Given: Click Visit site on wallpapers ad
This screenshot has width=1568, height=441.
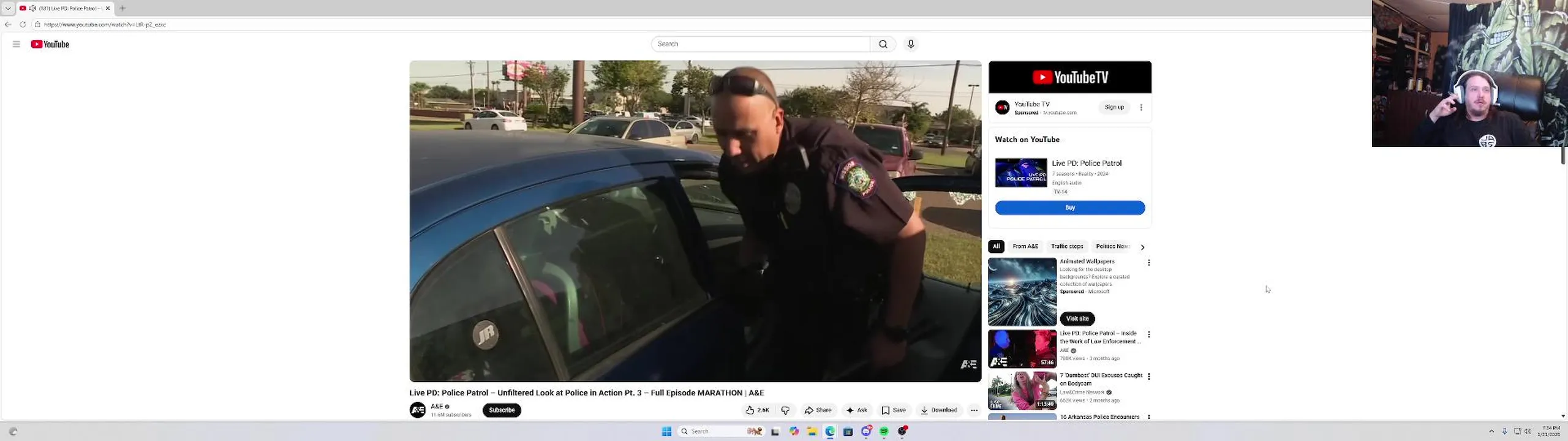Looking at the screenshot, I should point(1077,318).
